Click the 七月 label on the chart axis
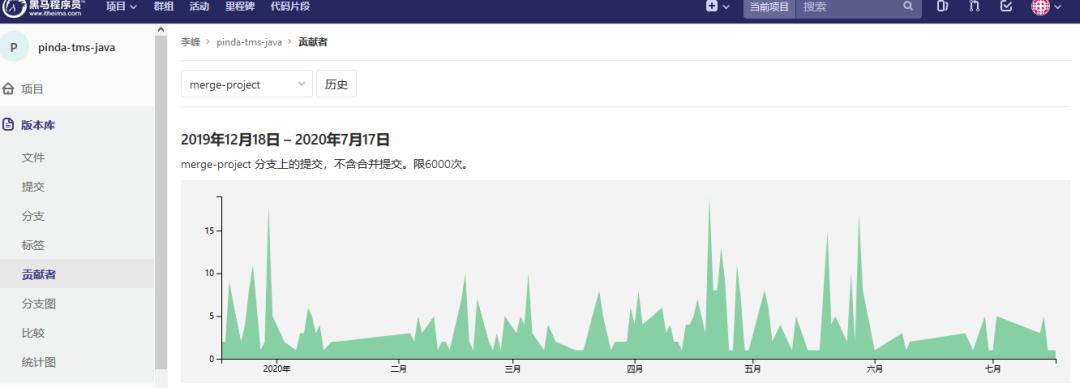 tap(993, 369)
